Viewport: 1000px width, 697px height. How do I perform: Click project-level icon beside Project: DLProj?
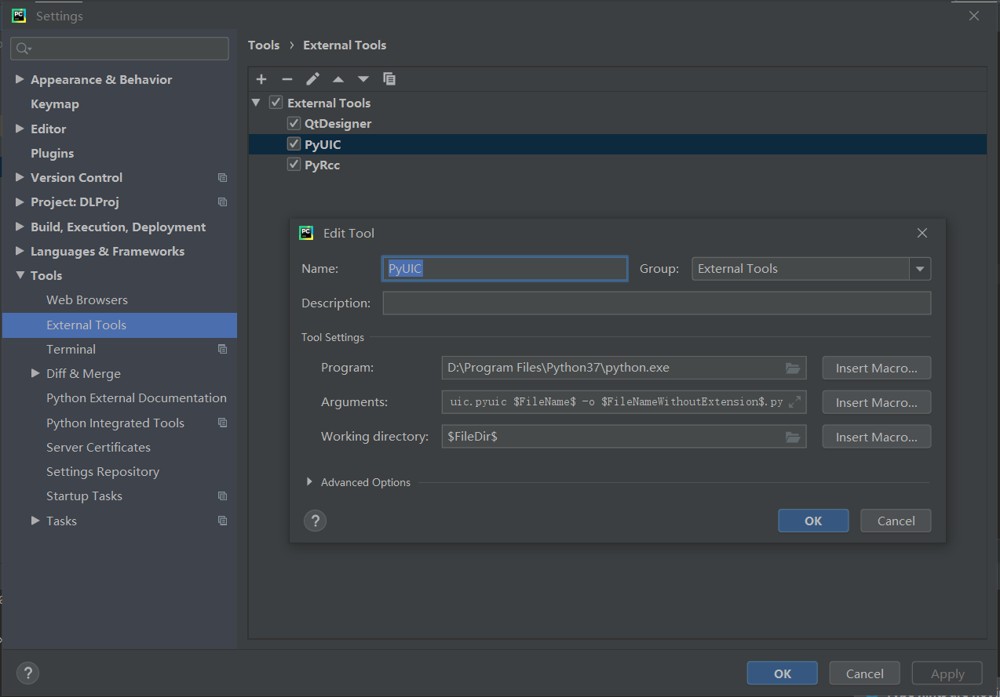[x=222, y=202]
